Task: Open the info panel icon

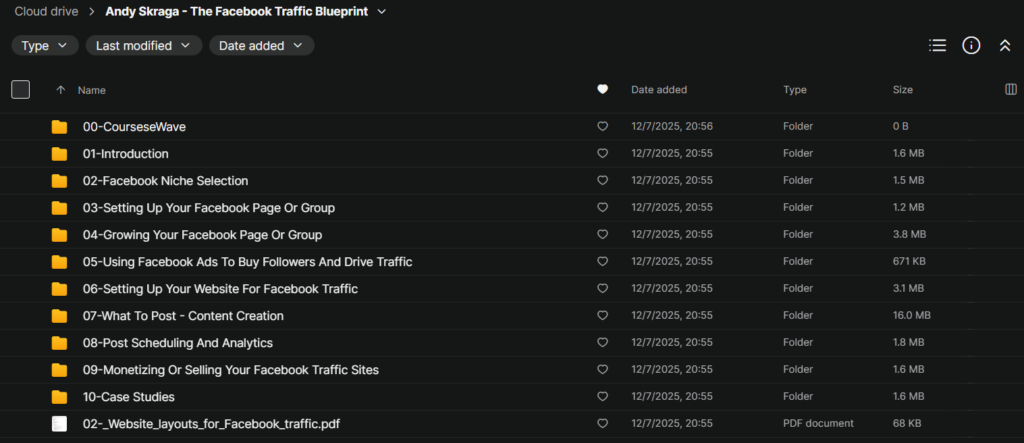Action: tap(971, 45)
